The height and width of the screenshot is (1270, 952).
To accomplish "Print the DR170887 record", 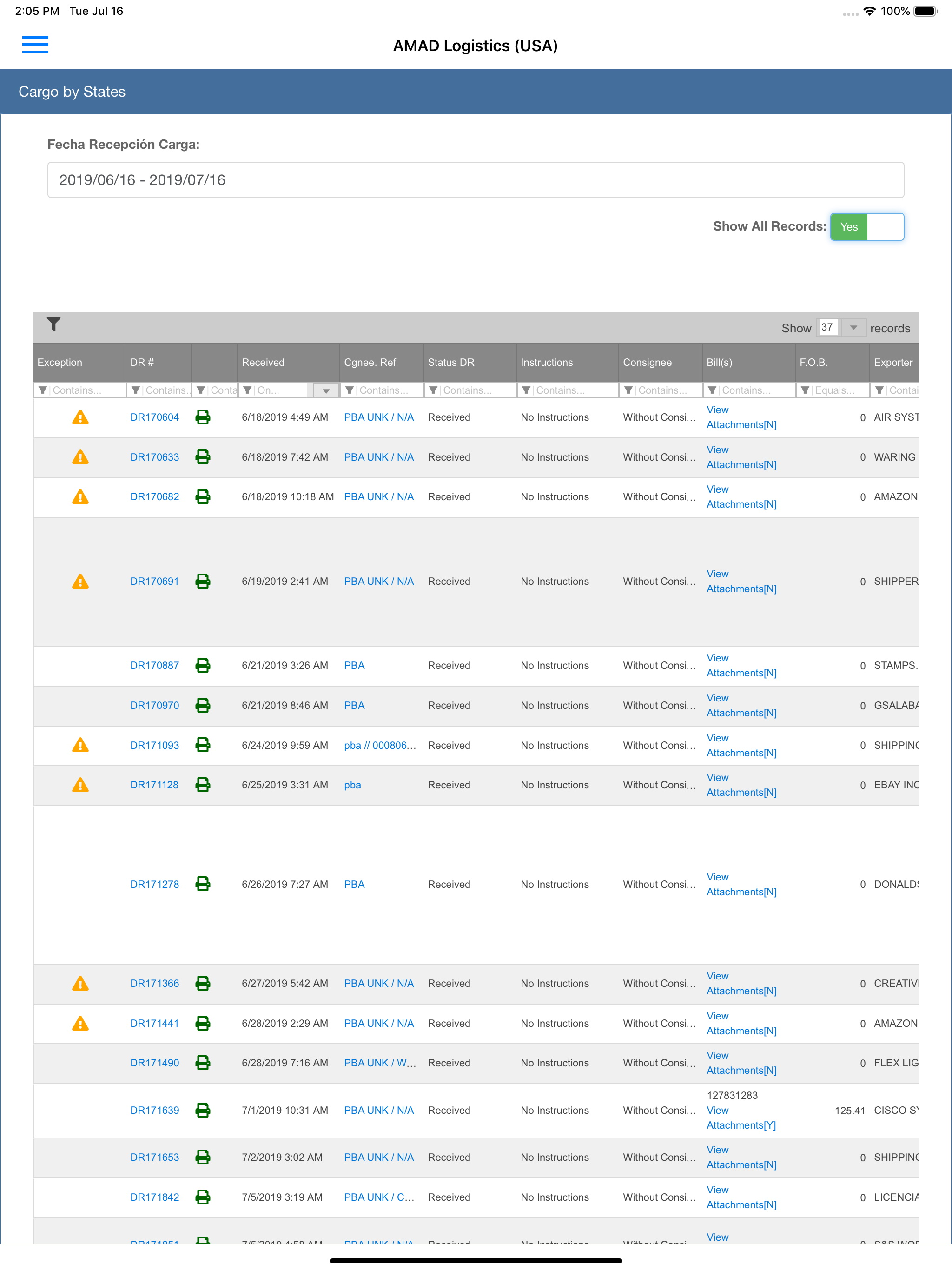I will [x=203, y=665].
